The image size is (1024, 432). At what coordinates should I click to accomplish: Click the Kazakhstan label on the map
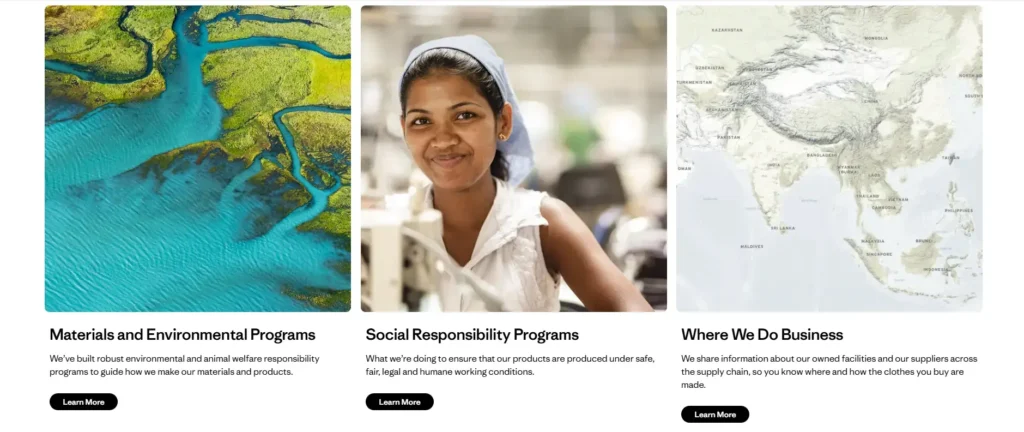pos(727,30)
